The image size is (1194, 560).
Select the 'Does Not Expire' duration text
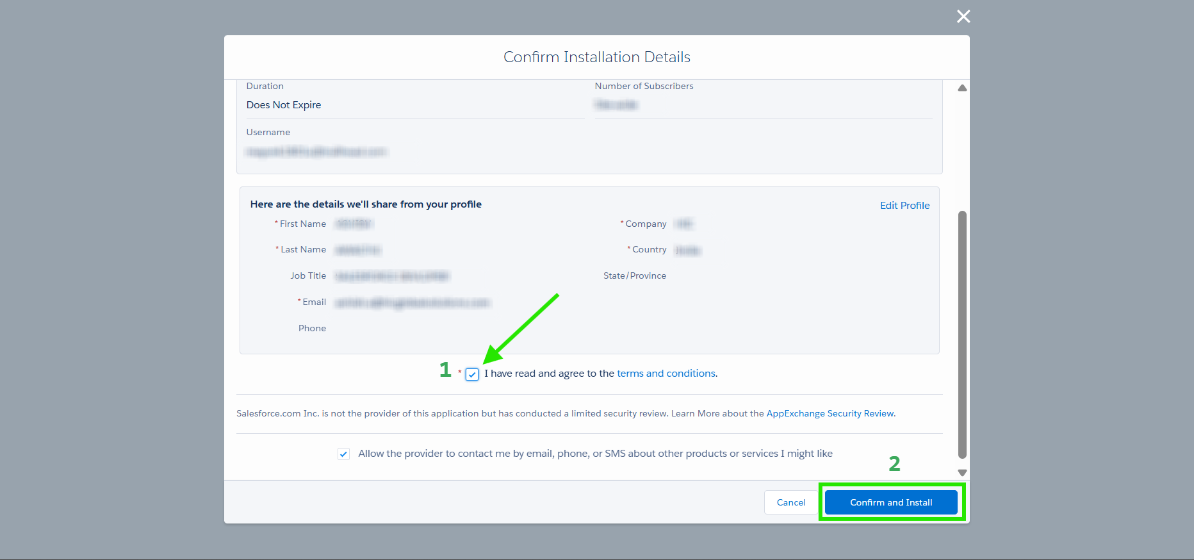[x=283, y=105]
